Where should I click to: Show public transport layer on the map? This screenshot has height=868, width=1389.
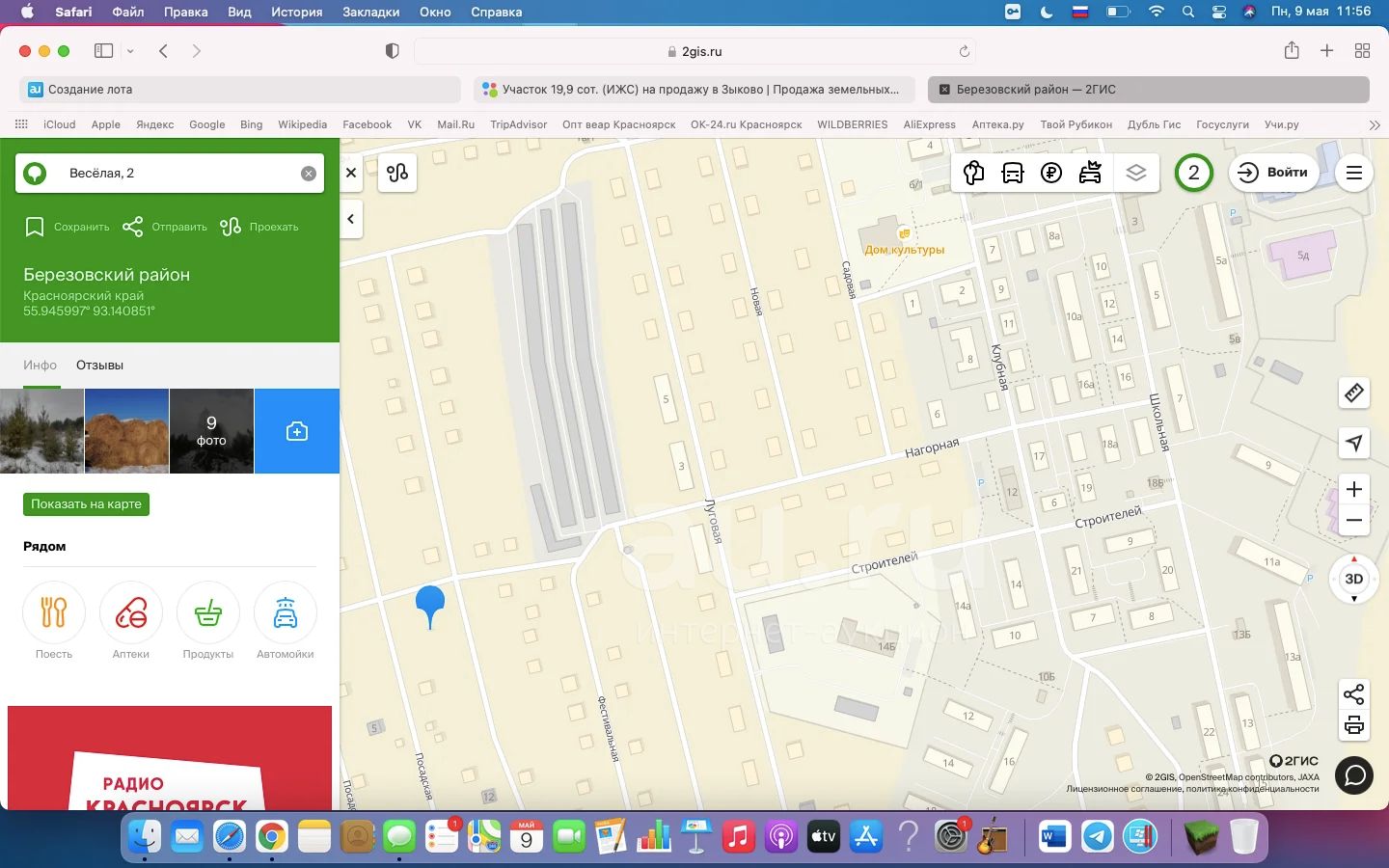pyautogui.click(x=1013, y=173)
